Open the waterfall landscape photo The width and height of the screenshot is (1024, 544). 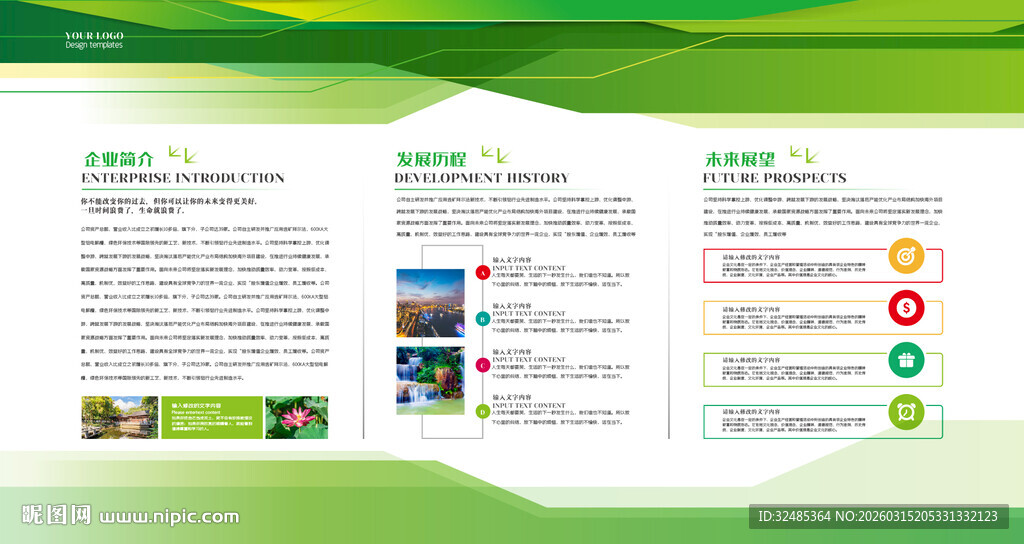pos(430,381)
